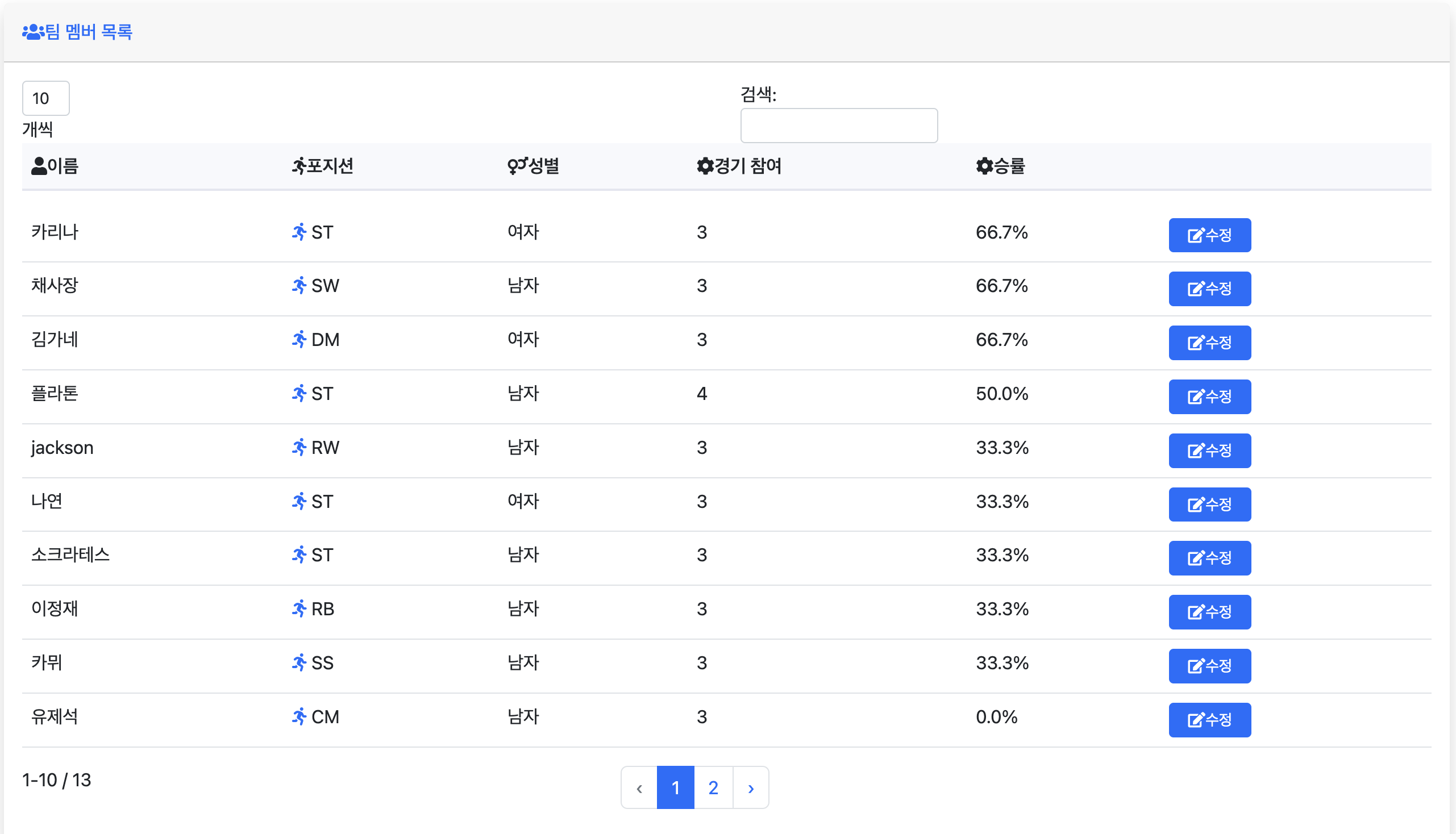This screenshot has height=834, width=1456.
Task: Click the 1-10 / 13 record count
Action: (57, 780)
